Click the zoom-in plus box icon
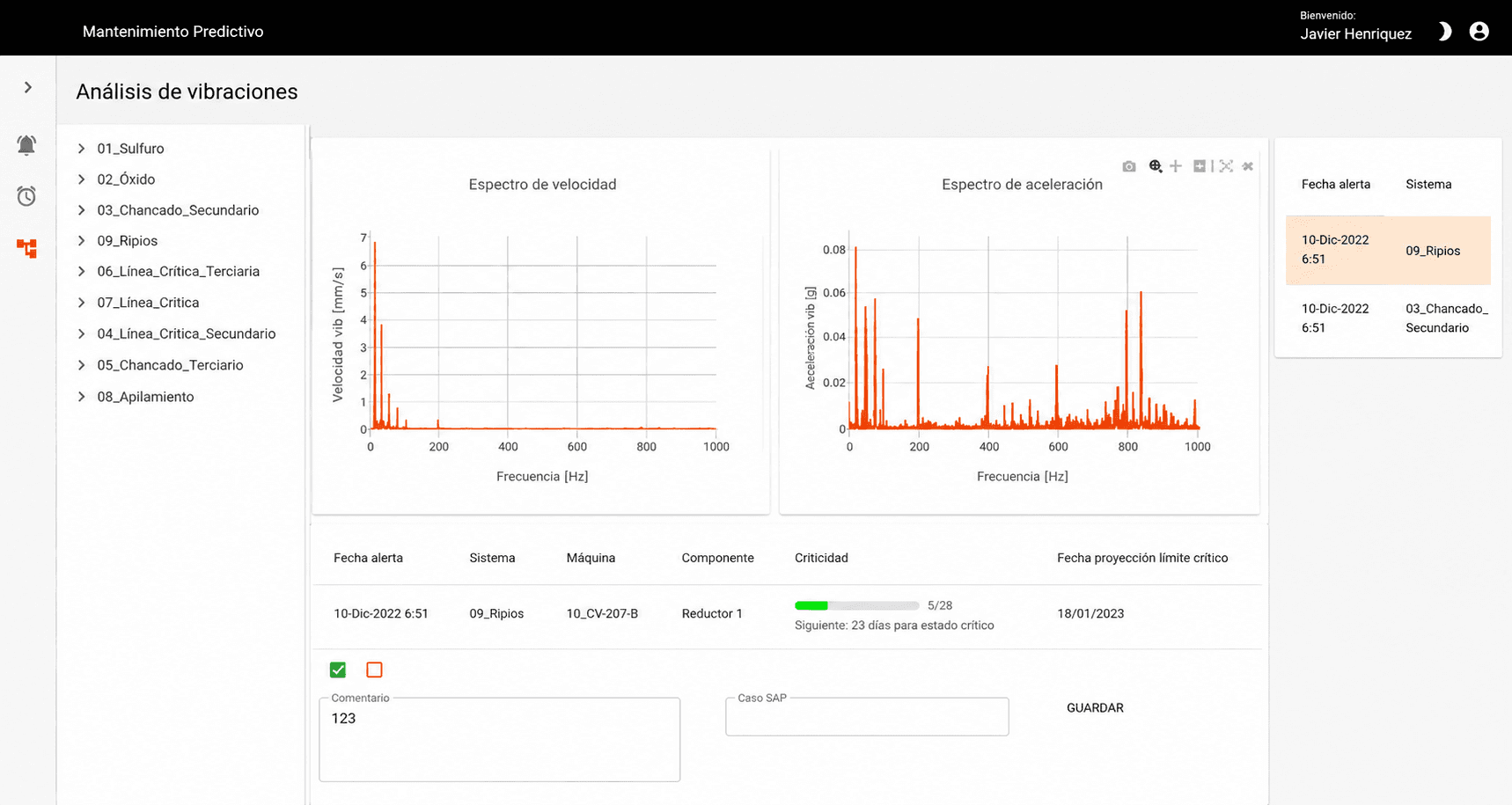The height and width of the screenshot is (805, 1512). (1199, 166)
